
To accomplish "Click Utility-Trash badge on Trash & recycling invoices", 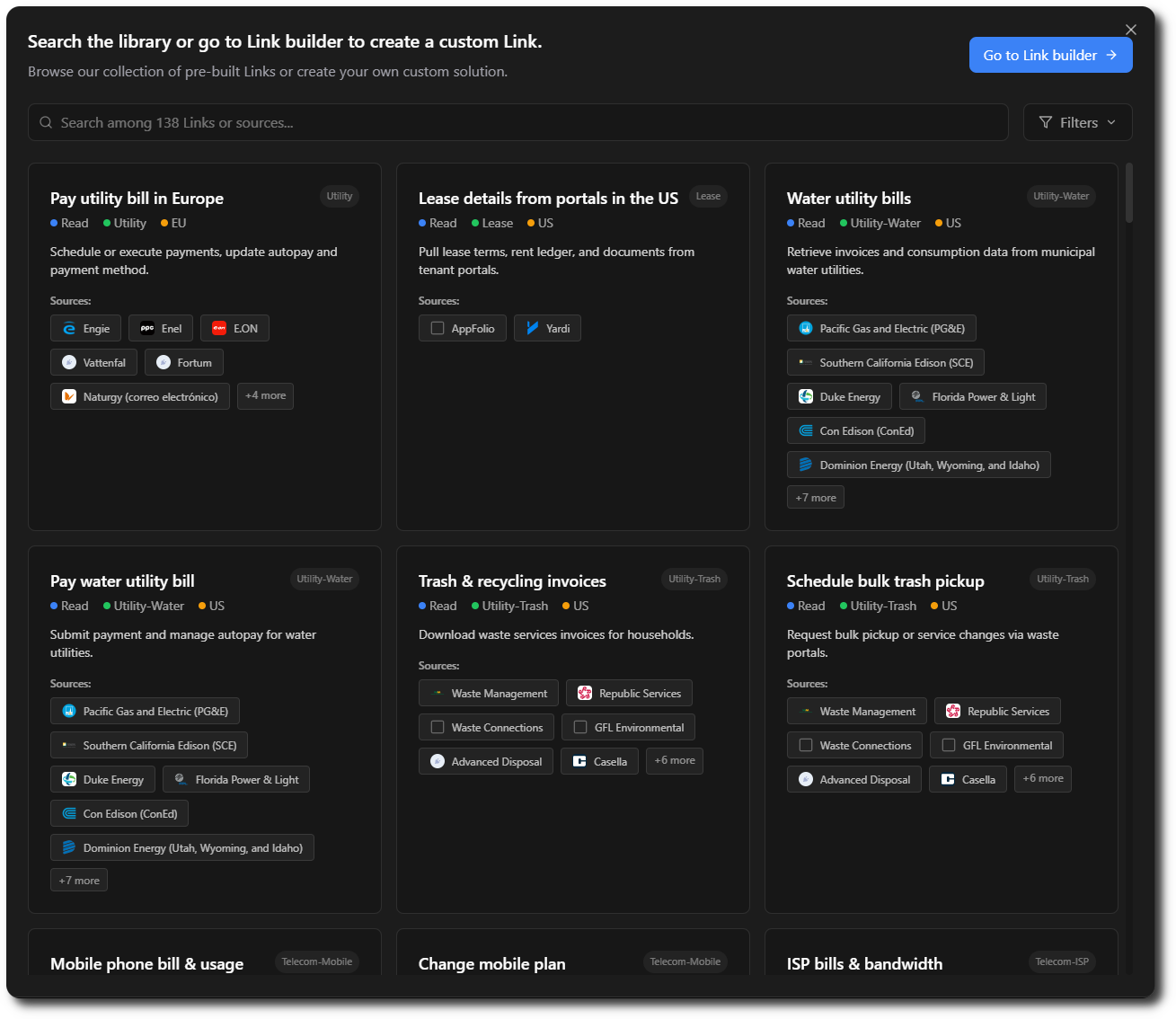I will point(694,579).
